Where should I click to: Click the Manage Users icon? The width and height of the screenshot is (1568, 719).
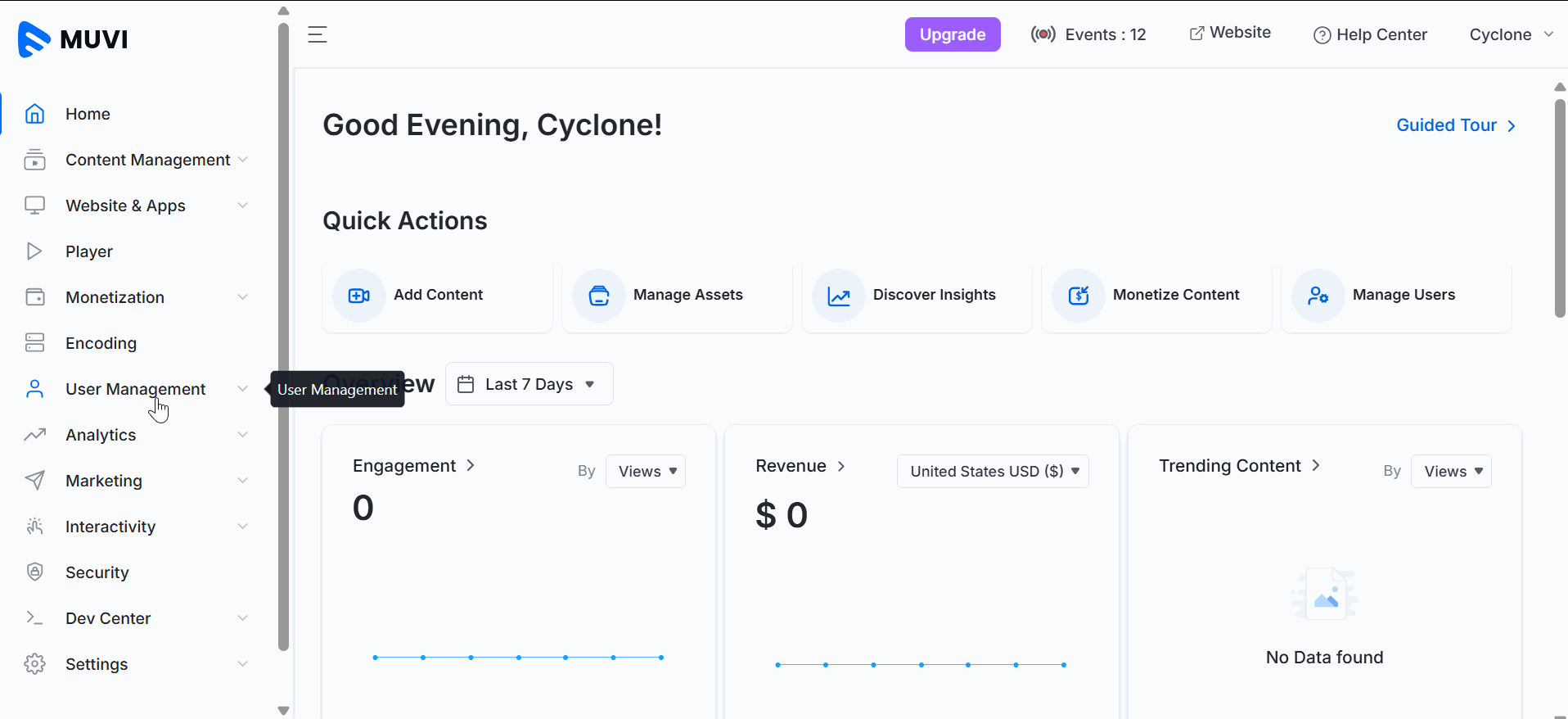click(x=1318, y=296)
